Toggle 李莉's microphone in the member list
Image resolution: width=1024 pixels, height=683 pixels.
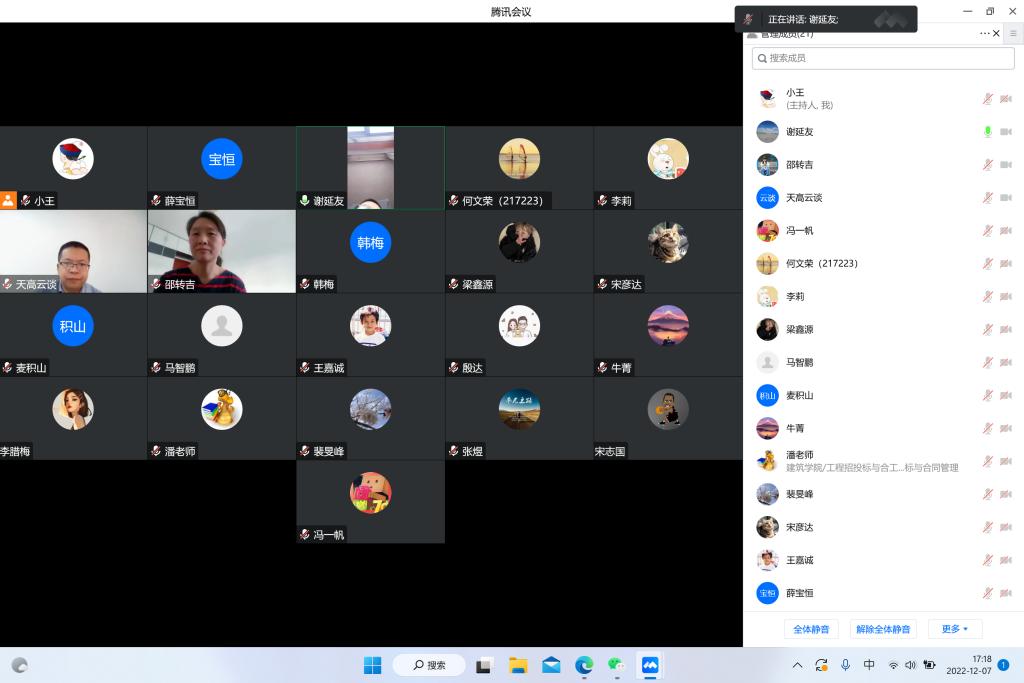click(988, 297)
